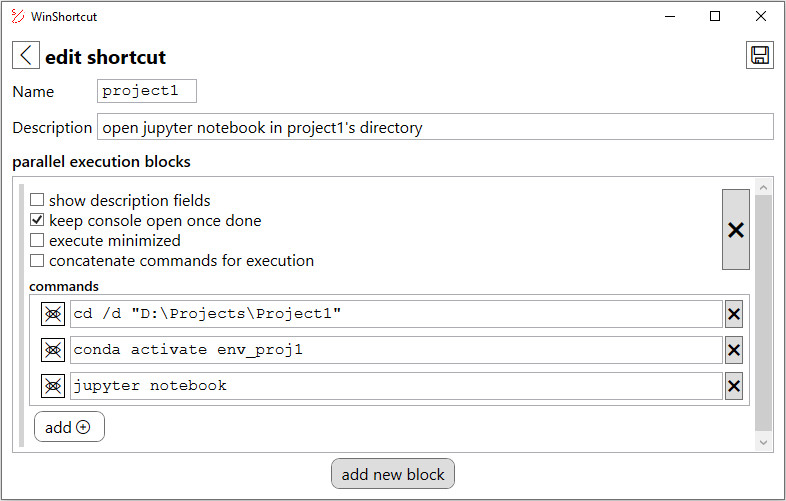Uncheck keep console open once done
This screenshot has height=501, width=786.
(37, 221)
